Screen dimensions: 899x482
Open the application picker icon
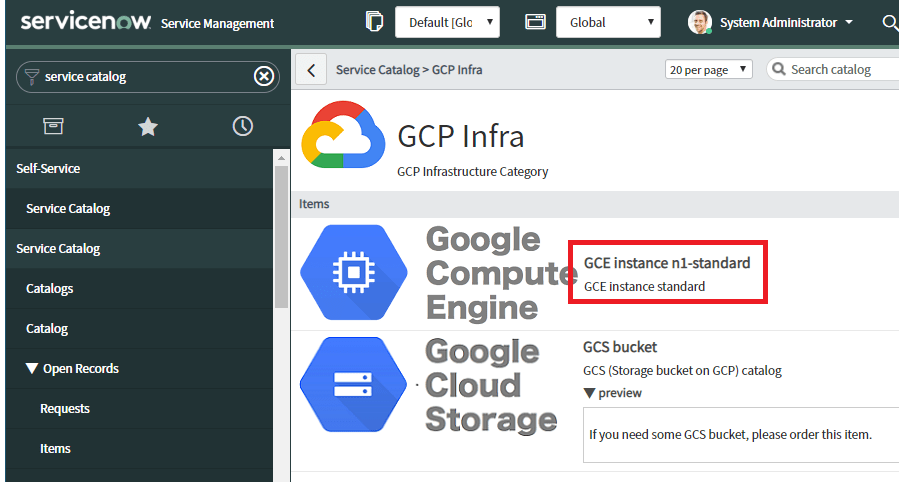(x=535, y=22)
